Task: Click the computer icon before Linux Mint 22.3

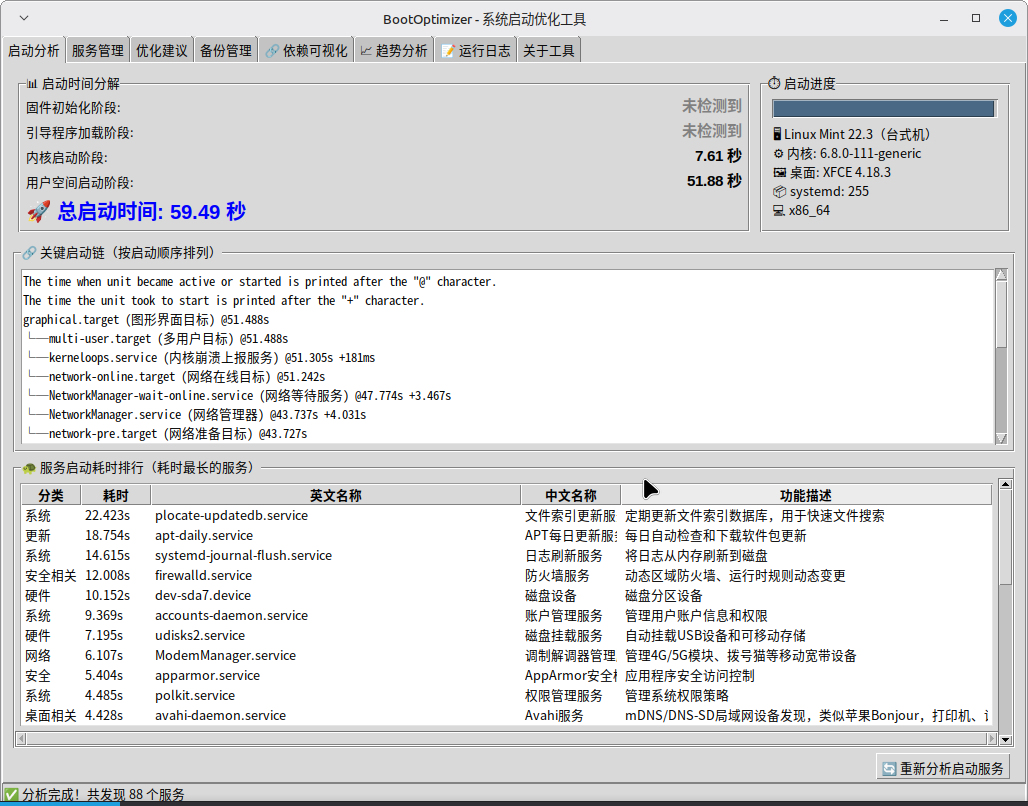Action: (778, 134)
